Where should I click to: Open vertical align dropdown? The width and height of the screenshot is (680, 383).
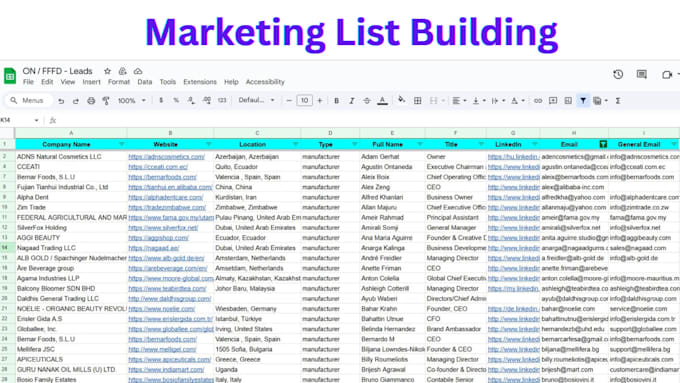[479, 101]
